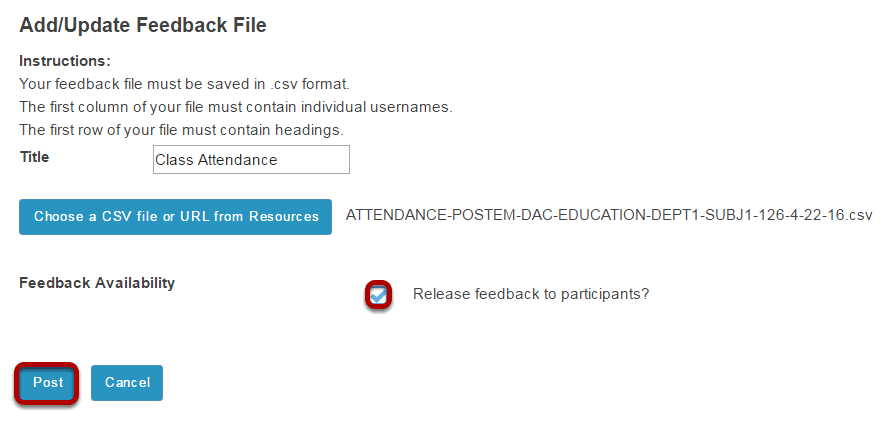Click the 'Add/Update Feedback File' heading
The width and height of the screenshot is (888, 422).
(x=143, y=25)
